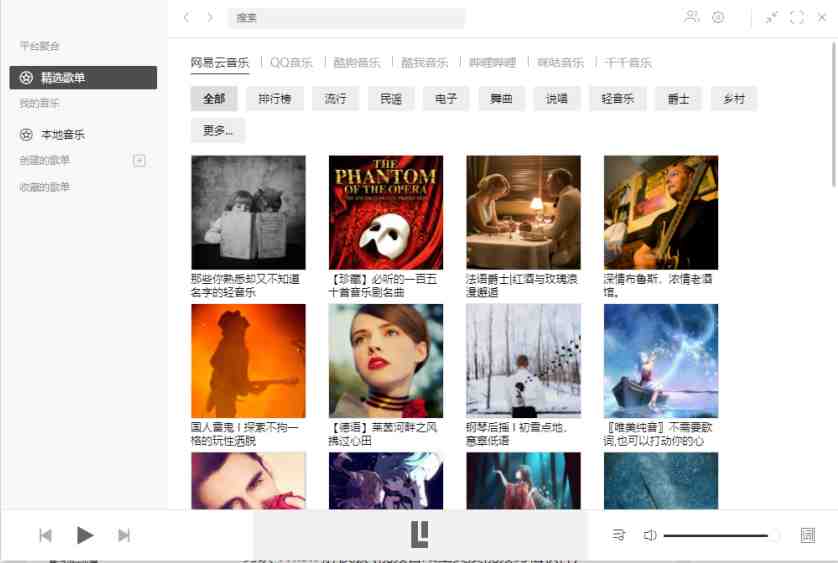The width and height of the screenshot is (838, 563).
Task: Open now playing logo in player bar
Action: pos(420,535)
